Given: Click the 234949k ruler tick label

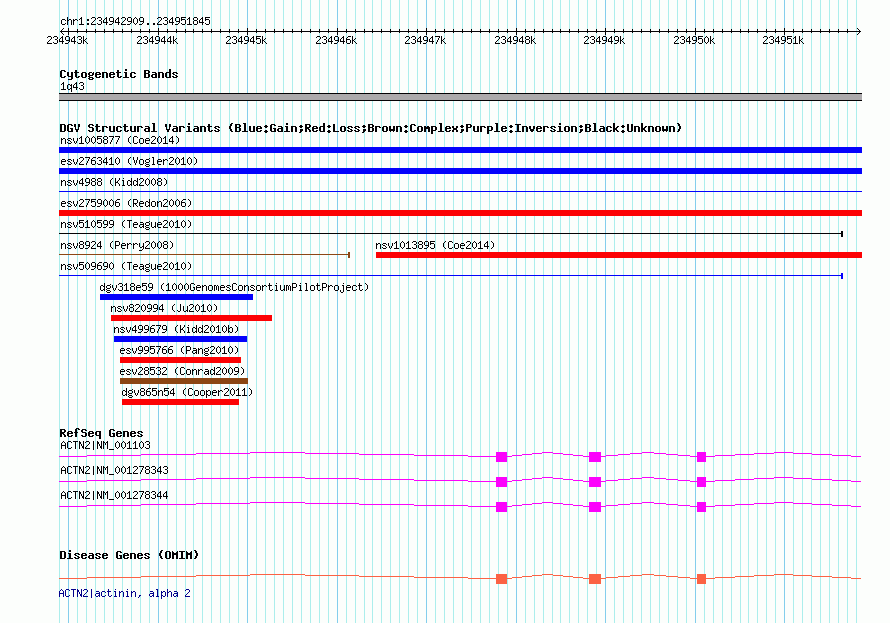Looking at the screenshot, I should pos(604,40).
